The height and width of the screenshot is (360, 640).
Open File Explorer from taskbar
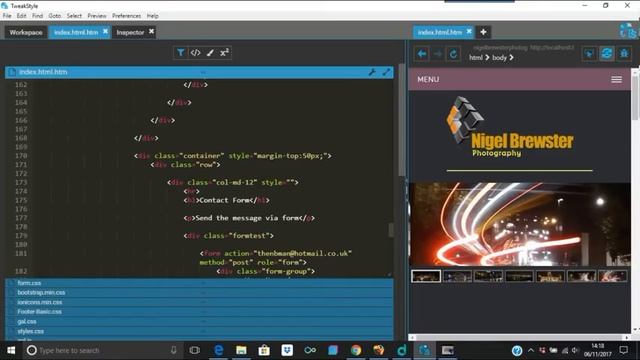click(241, 350)
